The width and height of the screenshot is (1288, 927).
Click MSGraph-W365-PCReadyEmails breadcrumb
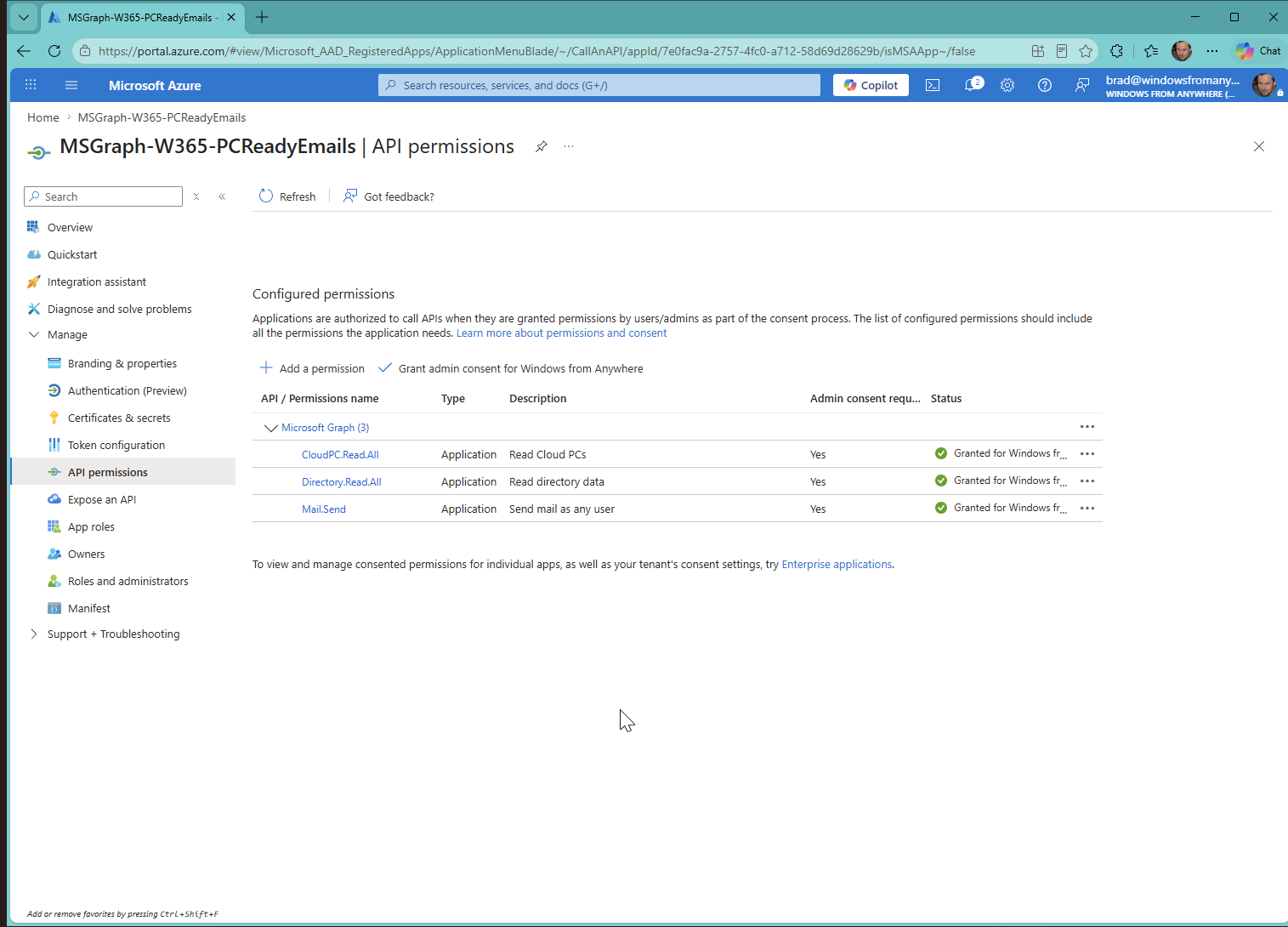coord(162,117)
